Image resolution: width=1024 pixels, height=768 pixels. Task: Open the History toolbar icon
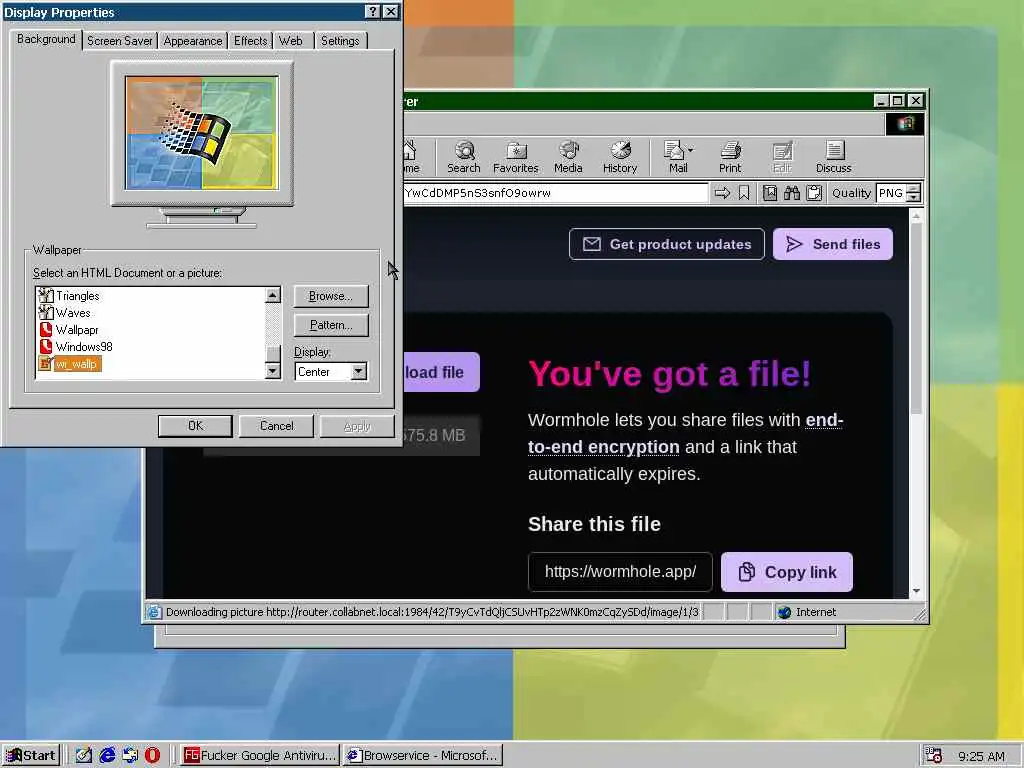[620, 157]
